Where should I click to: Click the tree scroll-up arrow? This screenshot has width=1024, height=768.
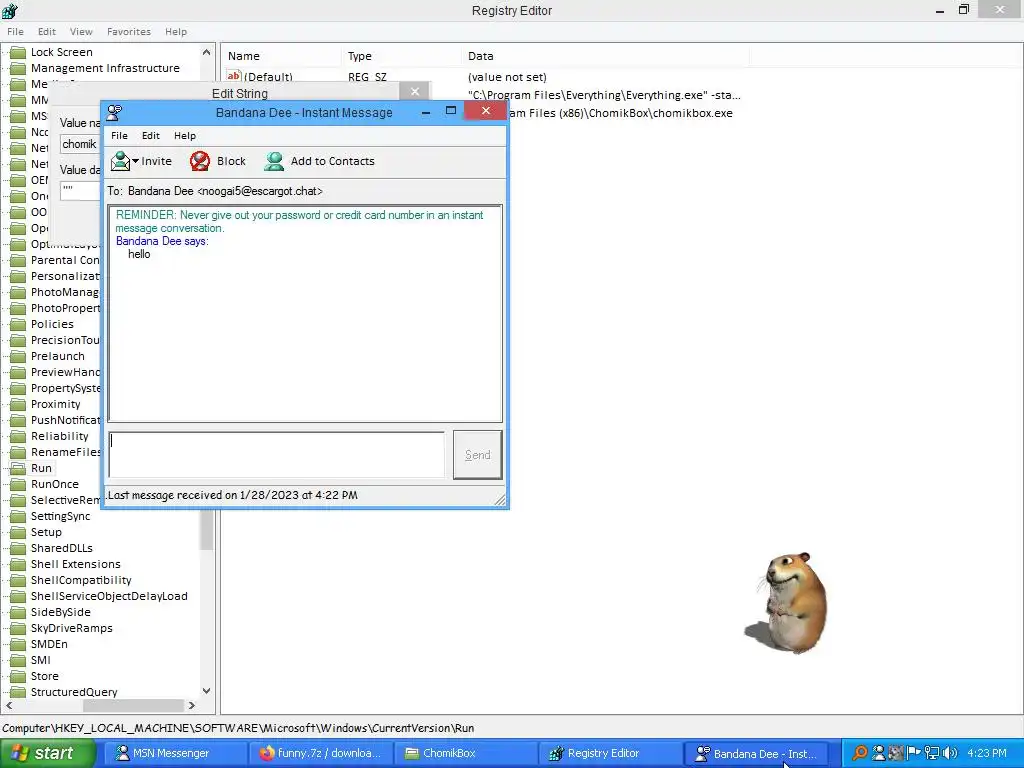pos(206,52)
